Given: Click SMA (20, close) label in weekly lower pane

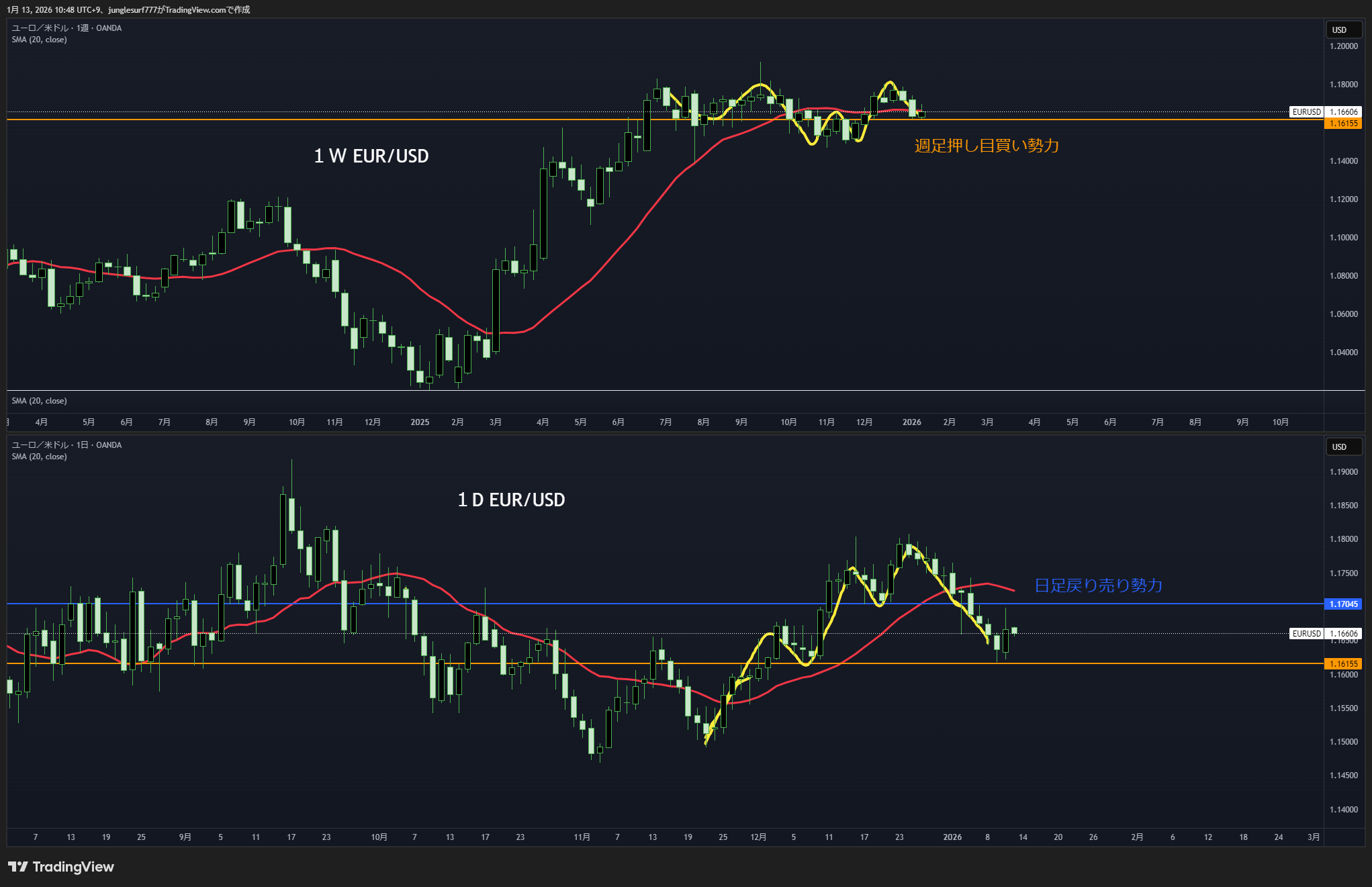Looking at the screenshot, I should click(x=39, y=401).
